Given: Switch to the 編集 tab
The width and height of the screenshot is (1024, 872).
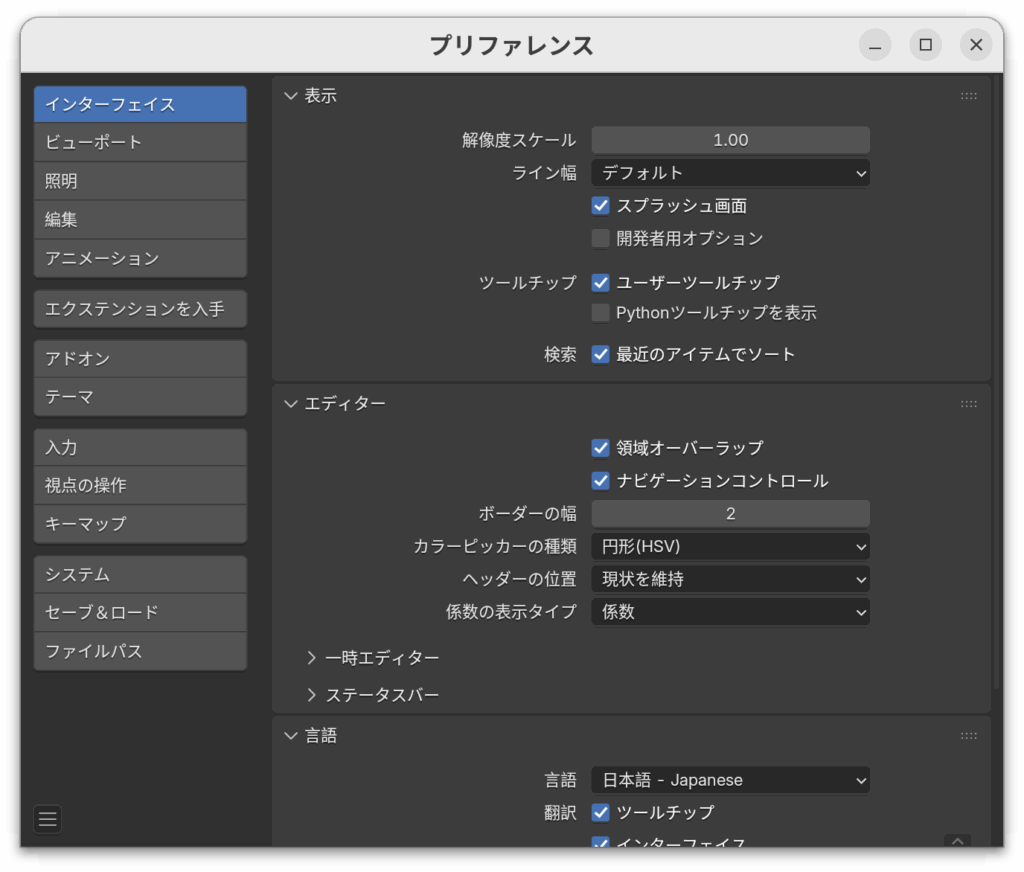Looking at the screenshot, I should point(140,219).
